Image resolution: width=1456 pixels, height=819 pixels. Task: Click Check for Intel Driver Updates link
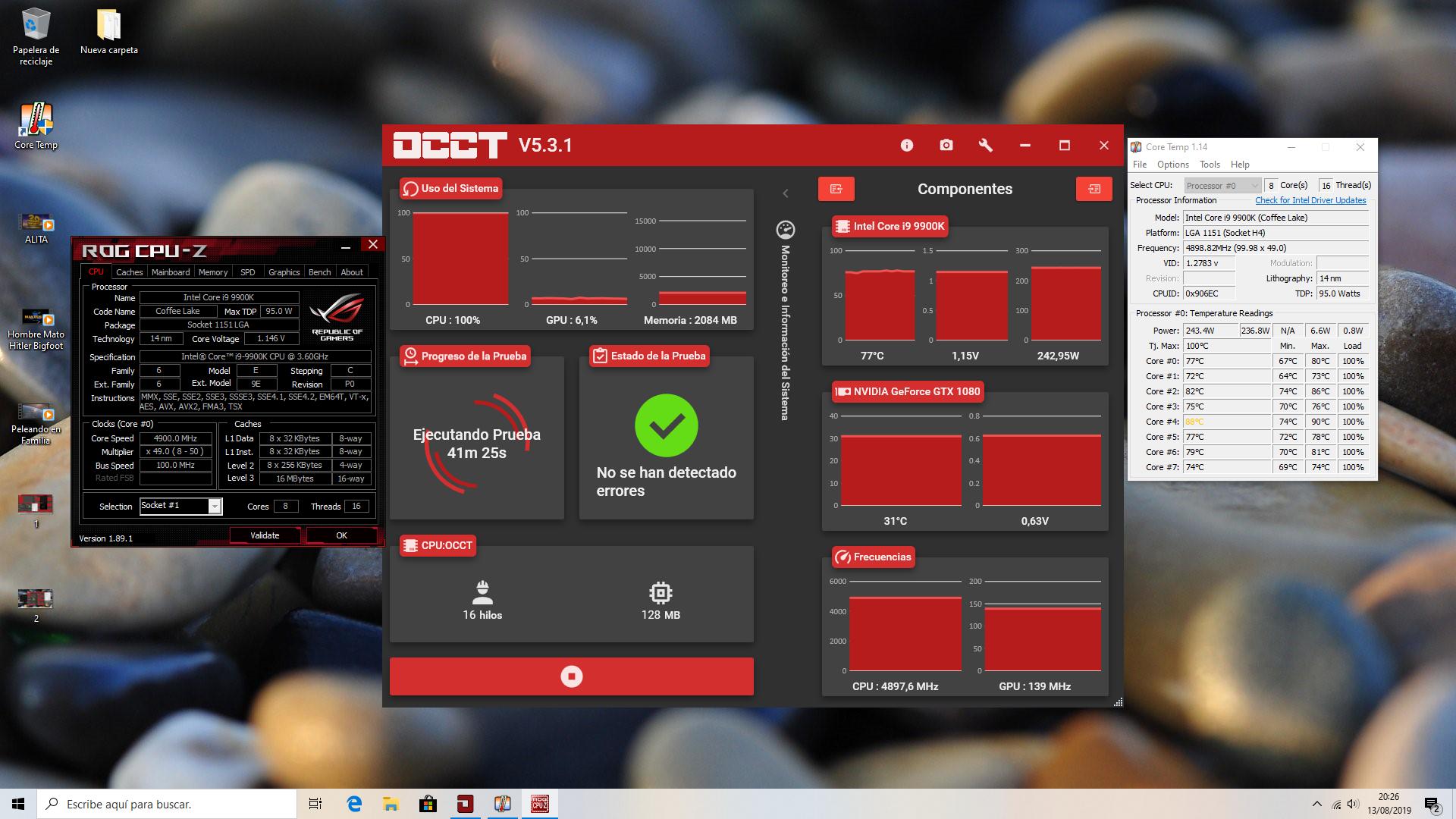click(x=1310, y=201)
